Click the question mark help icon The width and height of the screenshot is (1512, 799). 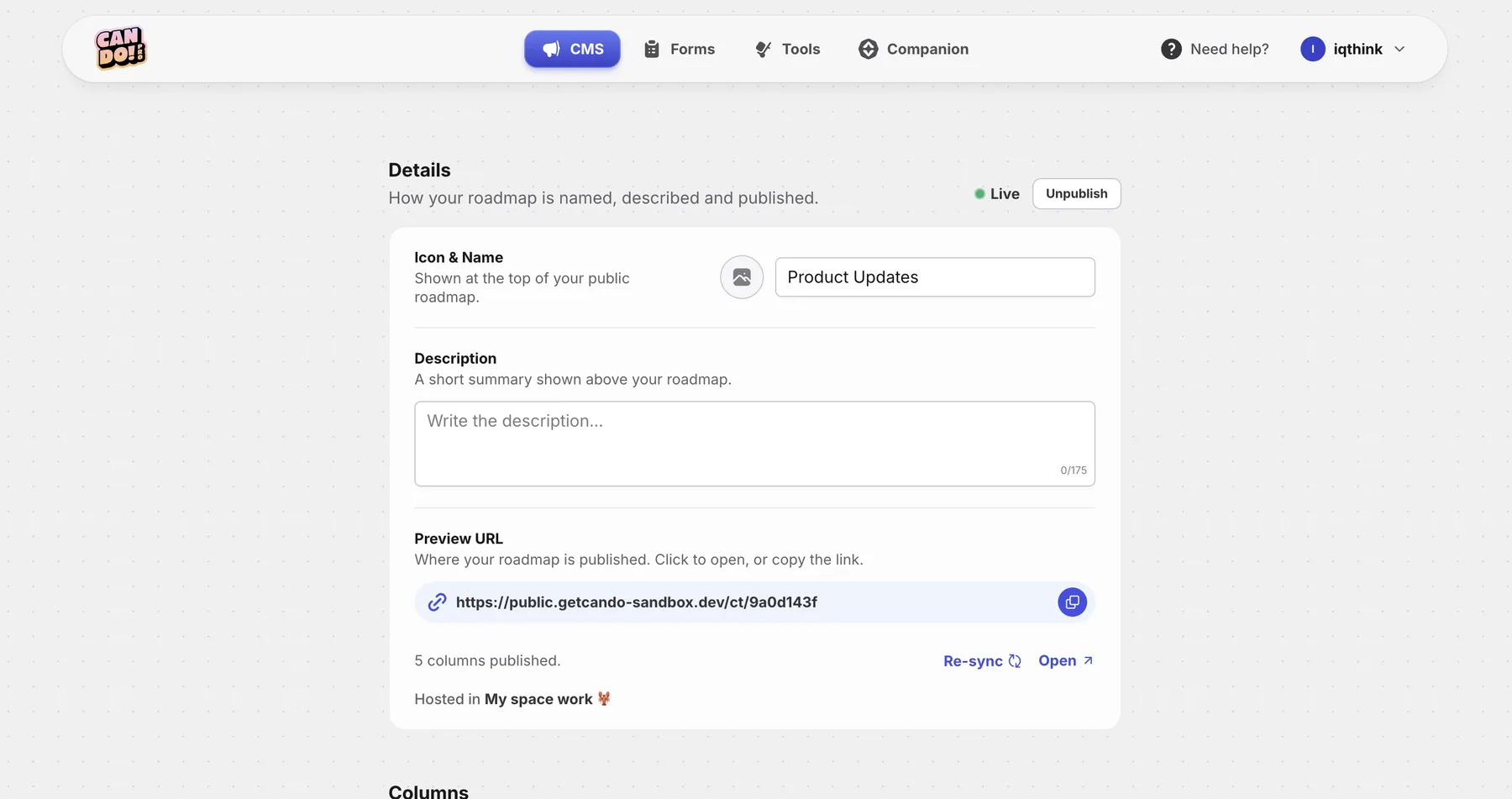coord(1171,49)
